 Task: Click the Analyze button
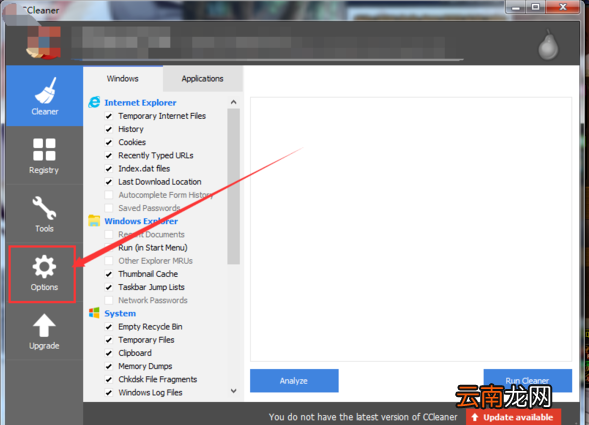(x=294, y=381)
